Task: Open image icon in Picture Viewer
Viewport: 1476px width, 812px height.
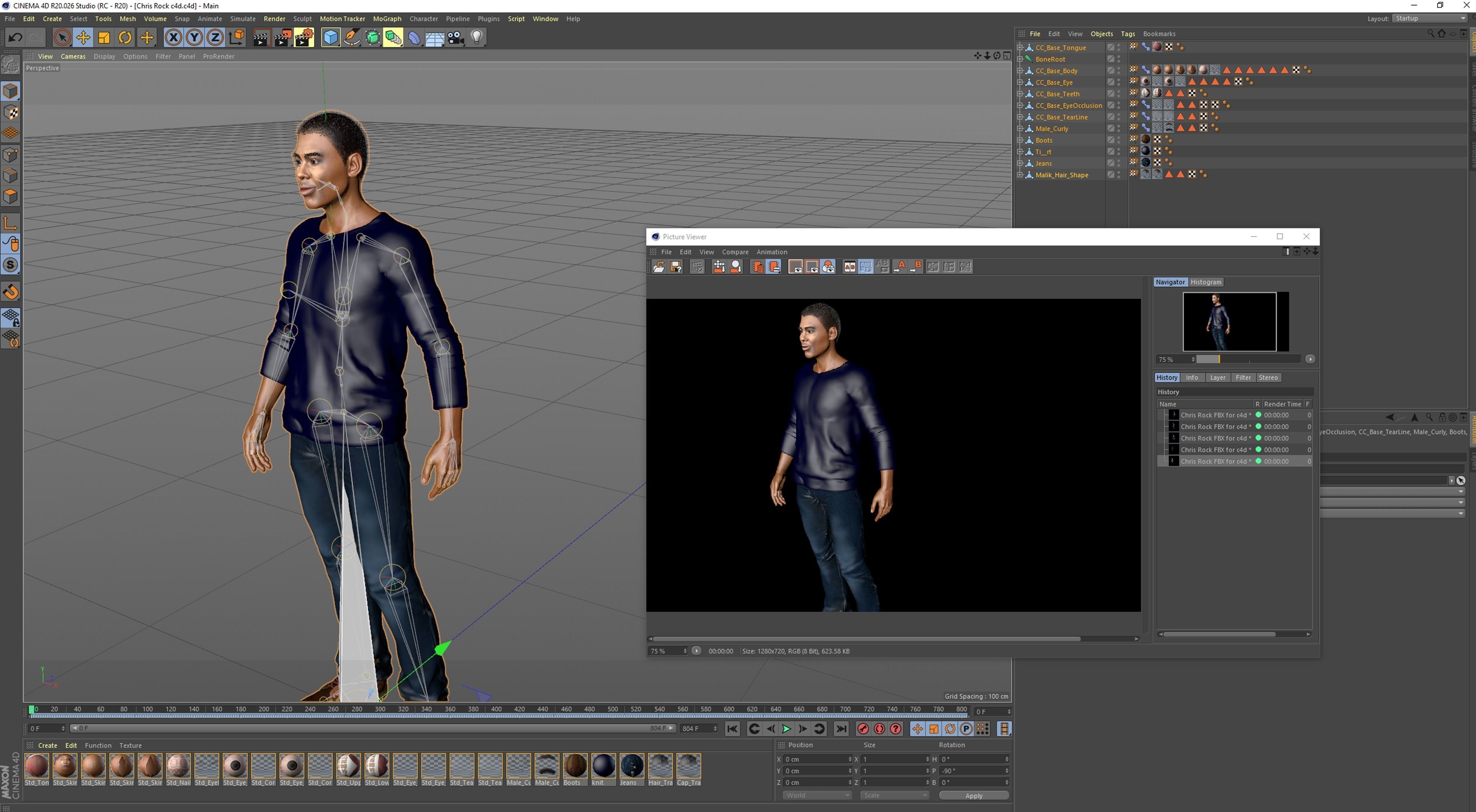Action: 659,267
